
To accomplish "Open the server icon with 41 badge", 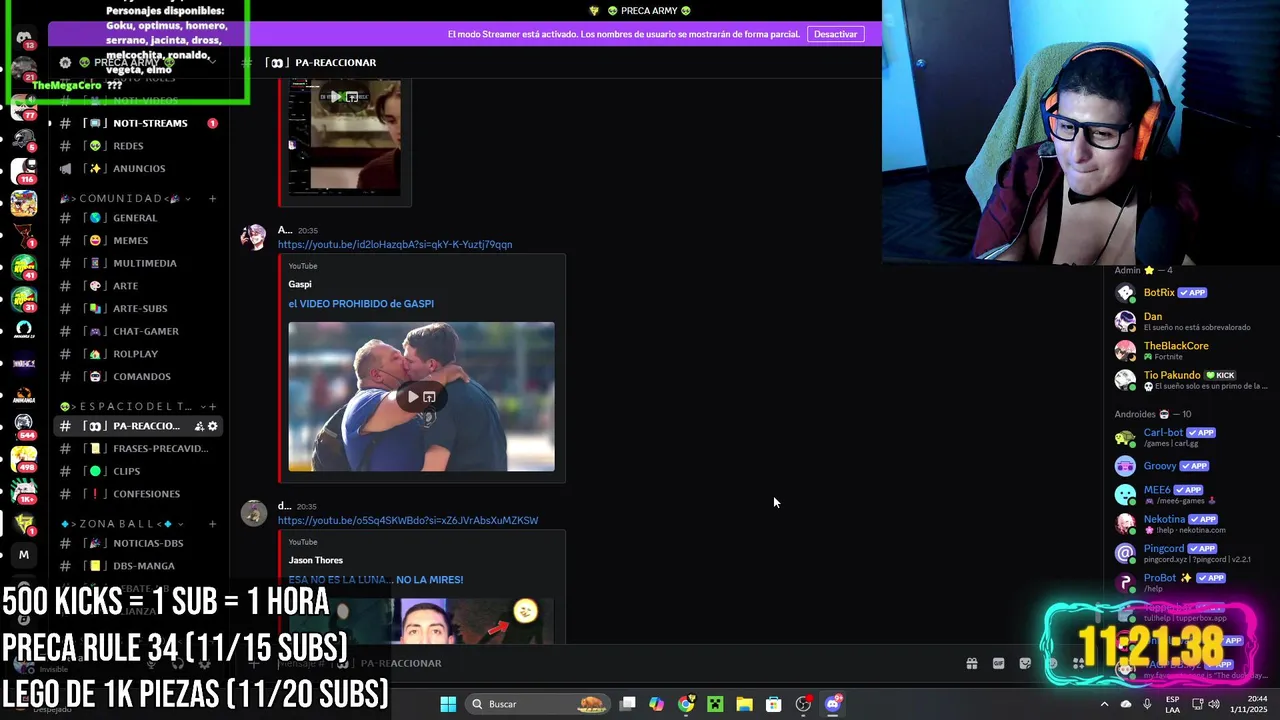I will [23, 267].
